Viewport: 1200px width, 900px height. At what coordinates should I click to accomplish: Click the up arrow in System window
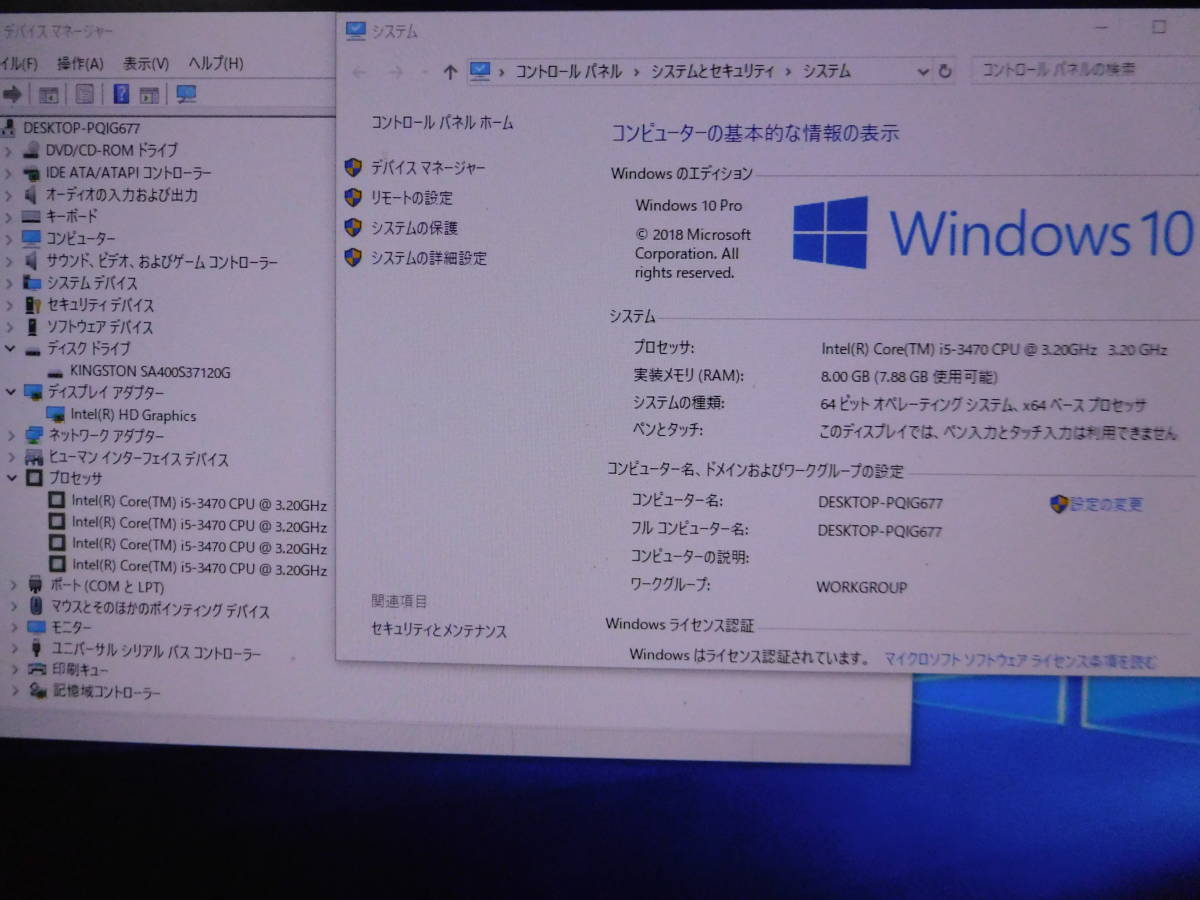(x=450, y=71)
